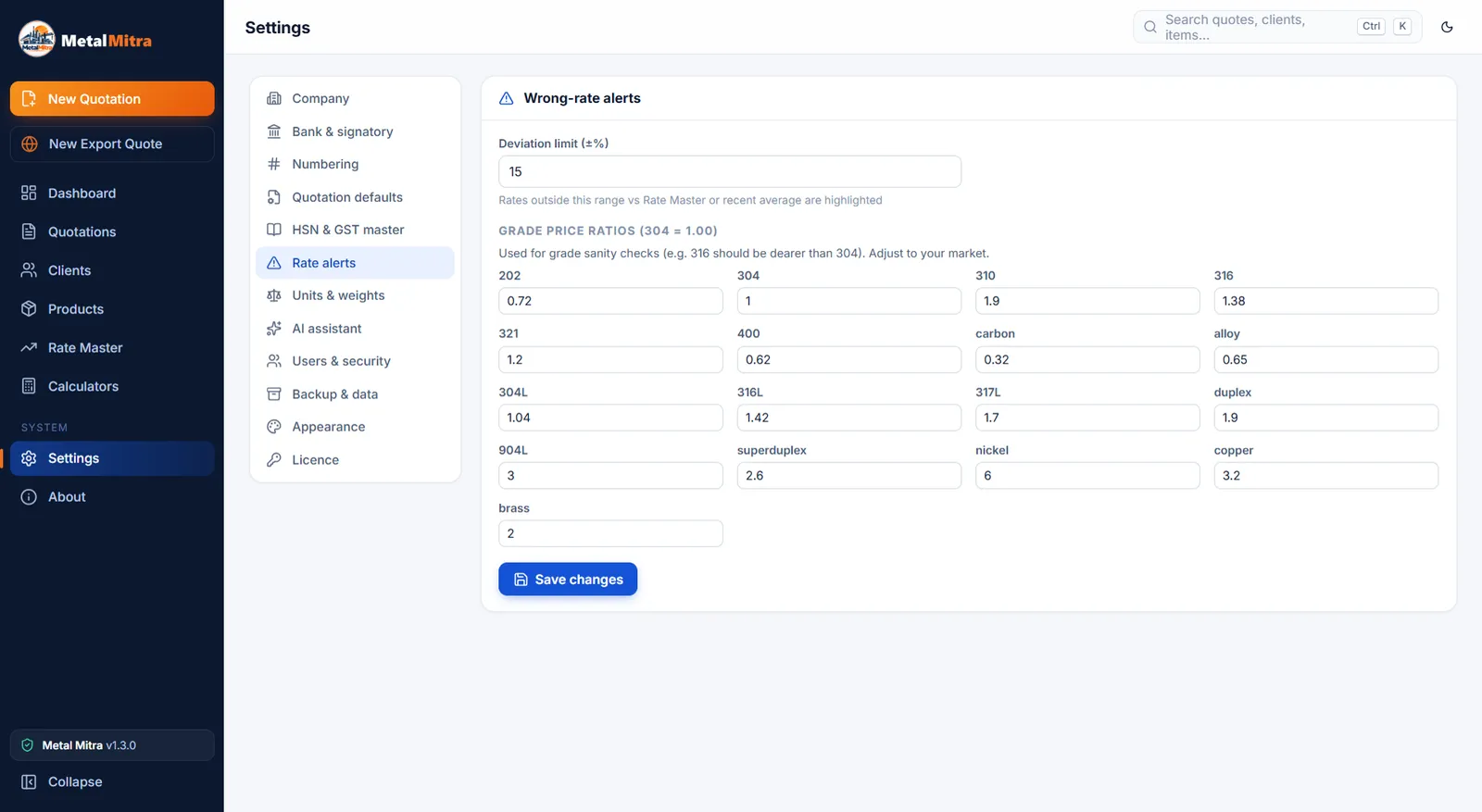The image size is (1482, 812).
Task: Click the 304 grade ratio field
Action: 849,301
